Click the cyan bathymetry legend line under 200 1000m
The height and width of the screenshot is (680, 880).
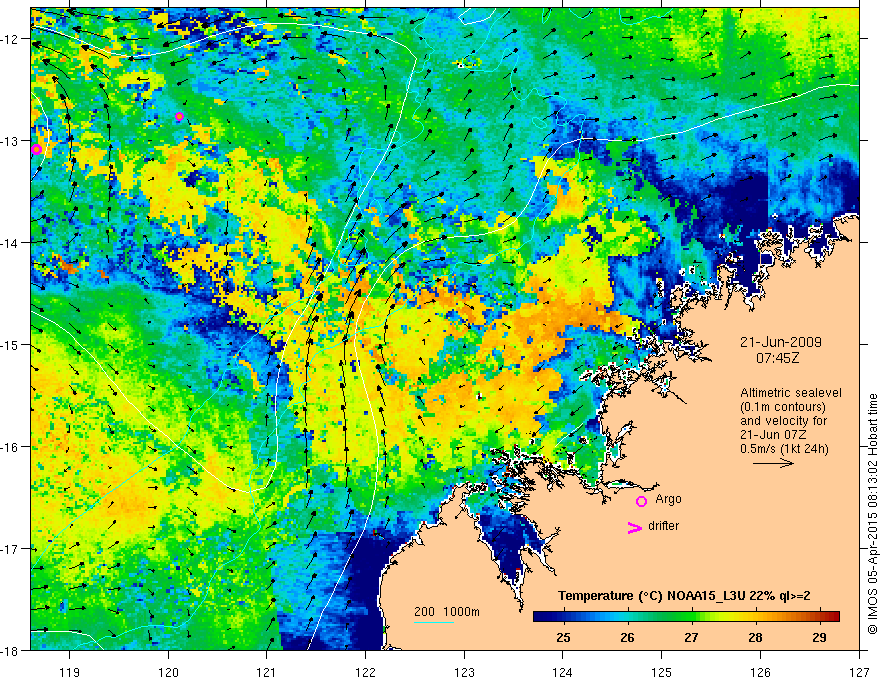[434, 622]
